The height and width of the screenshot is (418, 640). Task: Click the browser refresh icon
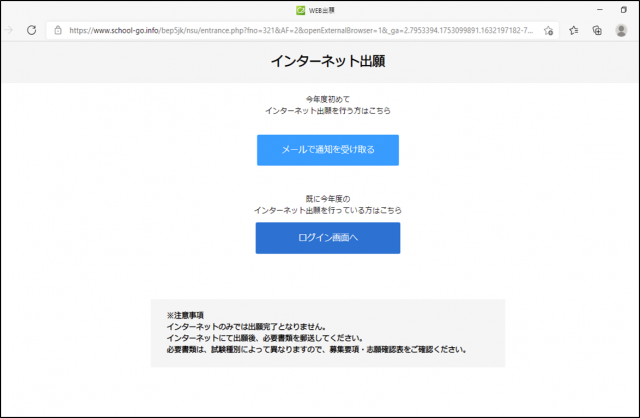point(31,30)
